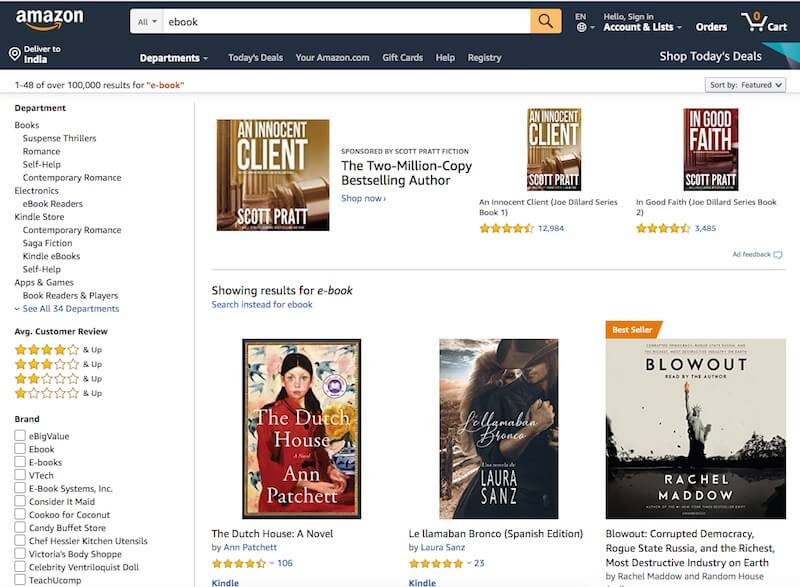Select Saga Fiction department

point(47,243)
